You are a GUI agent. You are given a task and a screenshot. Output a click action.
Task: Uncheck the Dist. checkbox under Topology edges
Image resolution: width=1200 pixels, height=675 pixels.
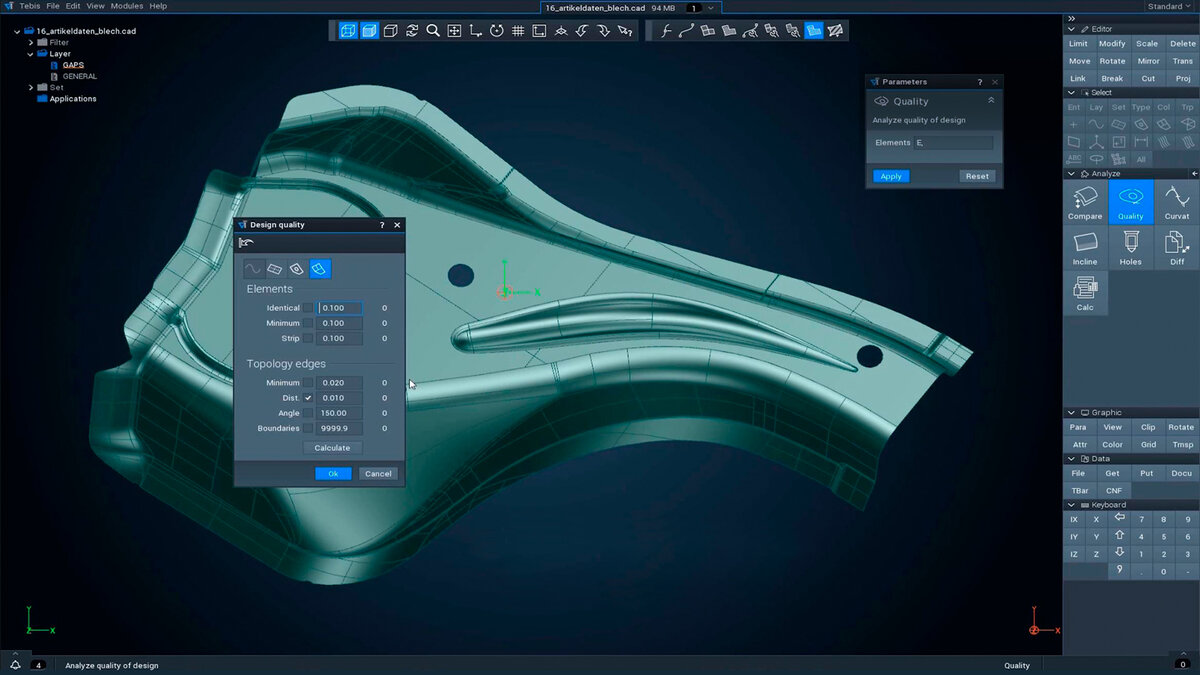(x=308, y=398)
